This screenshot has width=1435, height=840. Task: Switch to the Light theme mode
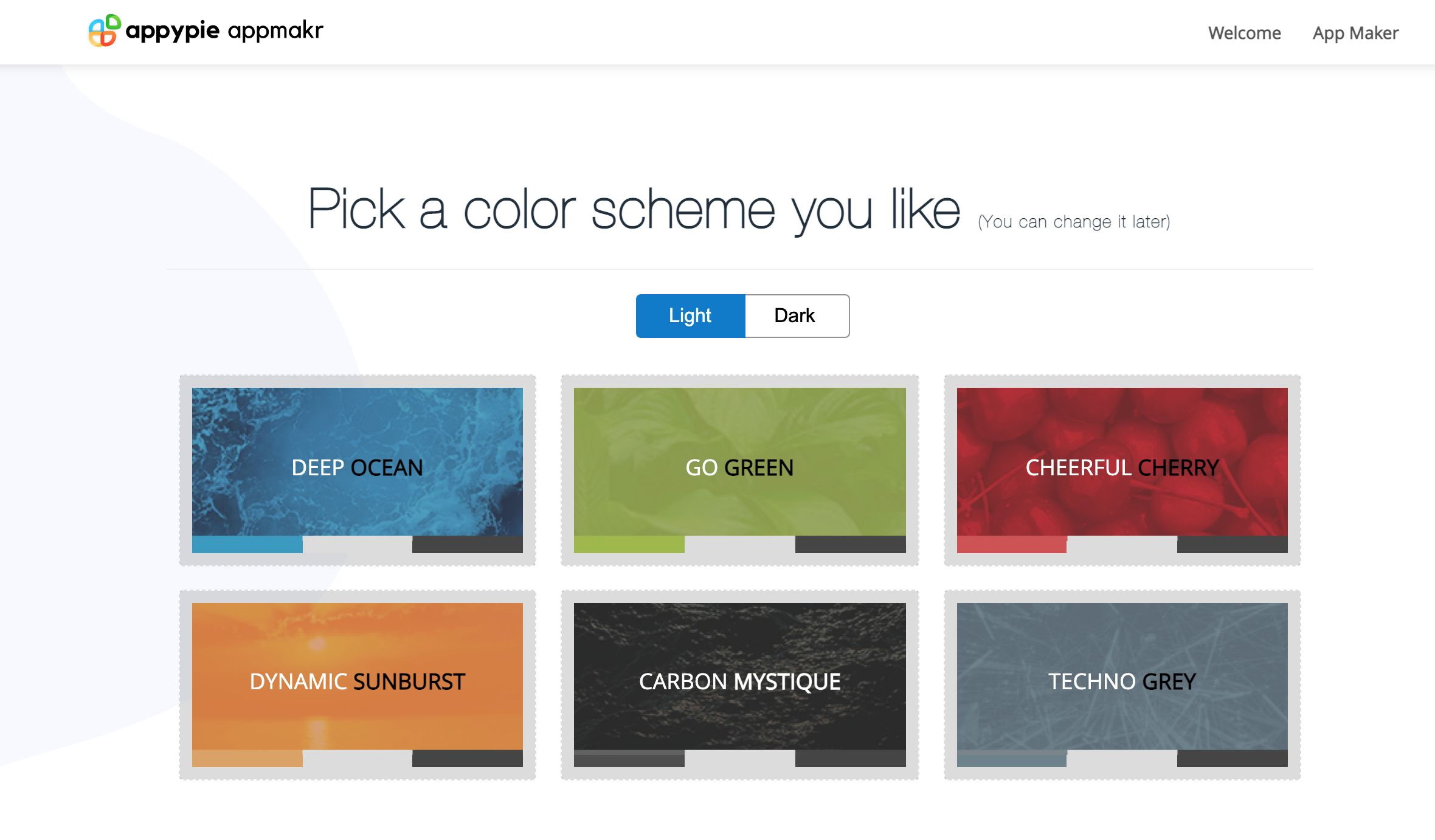690,315
